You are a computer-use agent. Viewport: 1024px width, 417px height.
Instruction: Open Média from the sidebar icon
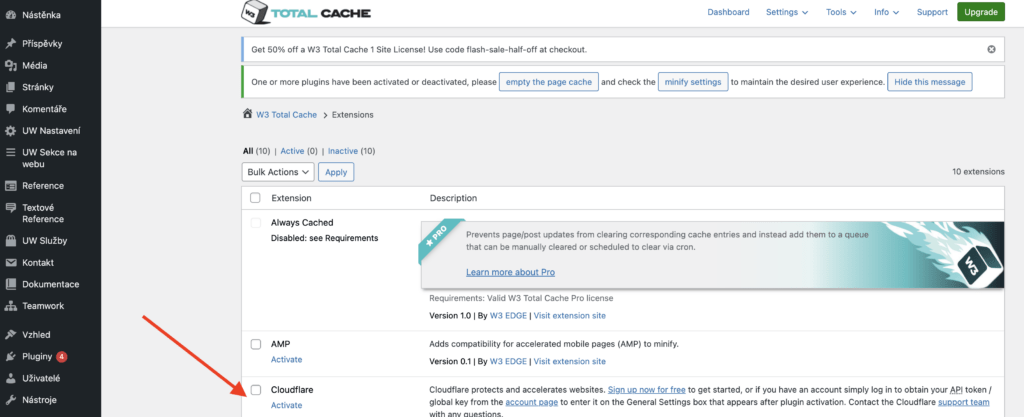(x=10, y=65)
